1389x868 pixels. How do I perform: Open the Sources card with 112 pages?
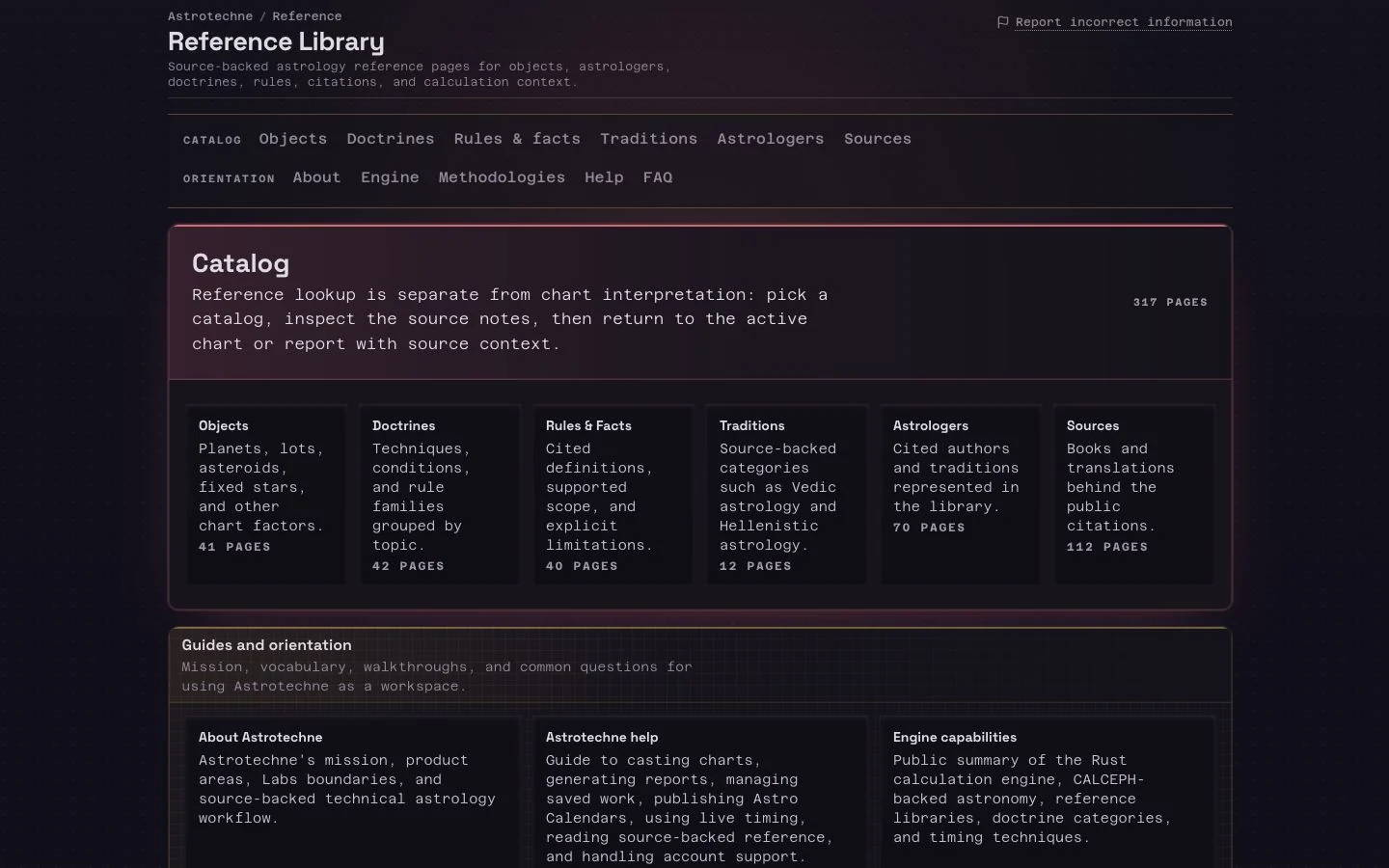[1134, 495]
